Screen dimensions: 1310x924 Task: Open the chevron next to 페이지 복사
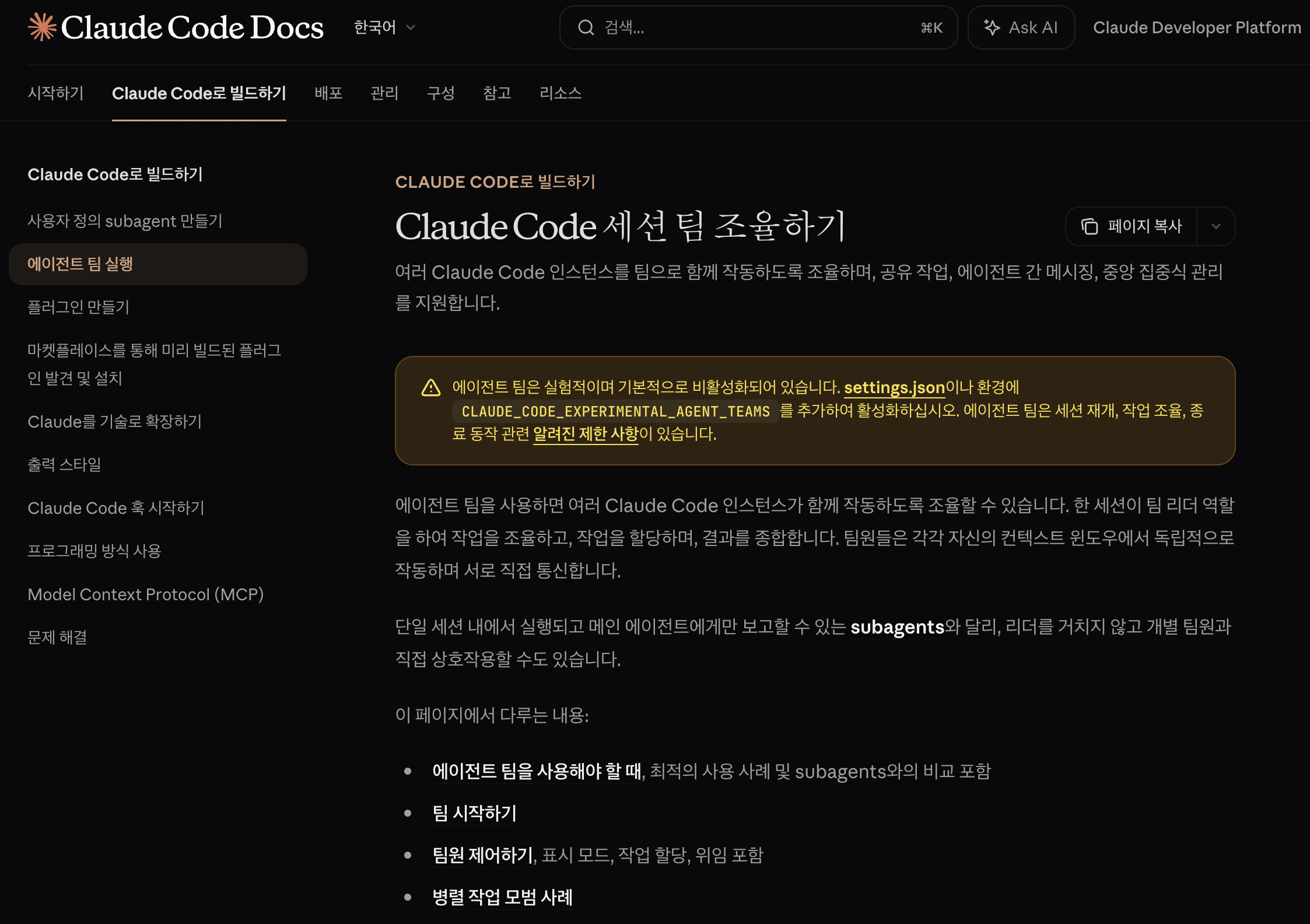pyautogui.click(x=1216, y=226)
